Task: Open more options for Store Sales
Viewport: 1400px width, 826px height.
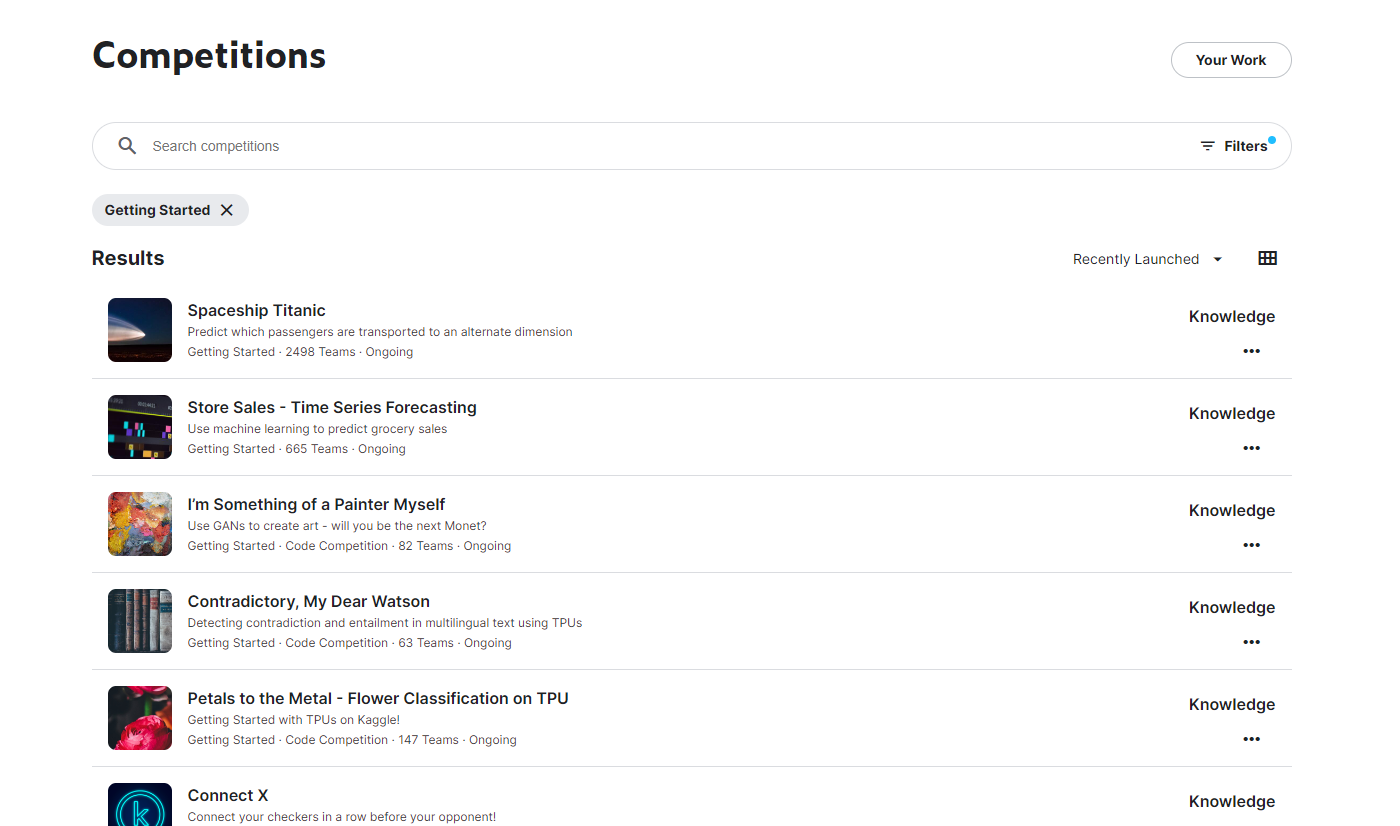Action: 1251,448
